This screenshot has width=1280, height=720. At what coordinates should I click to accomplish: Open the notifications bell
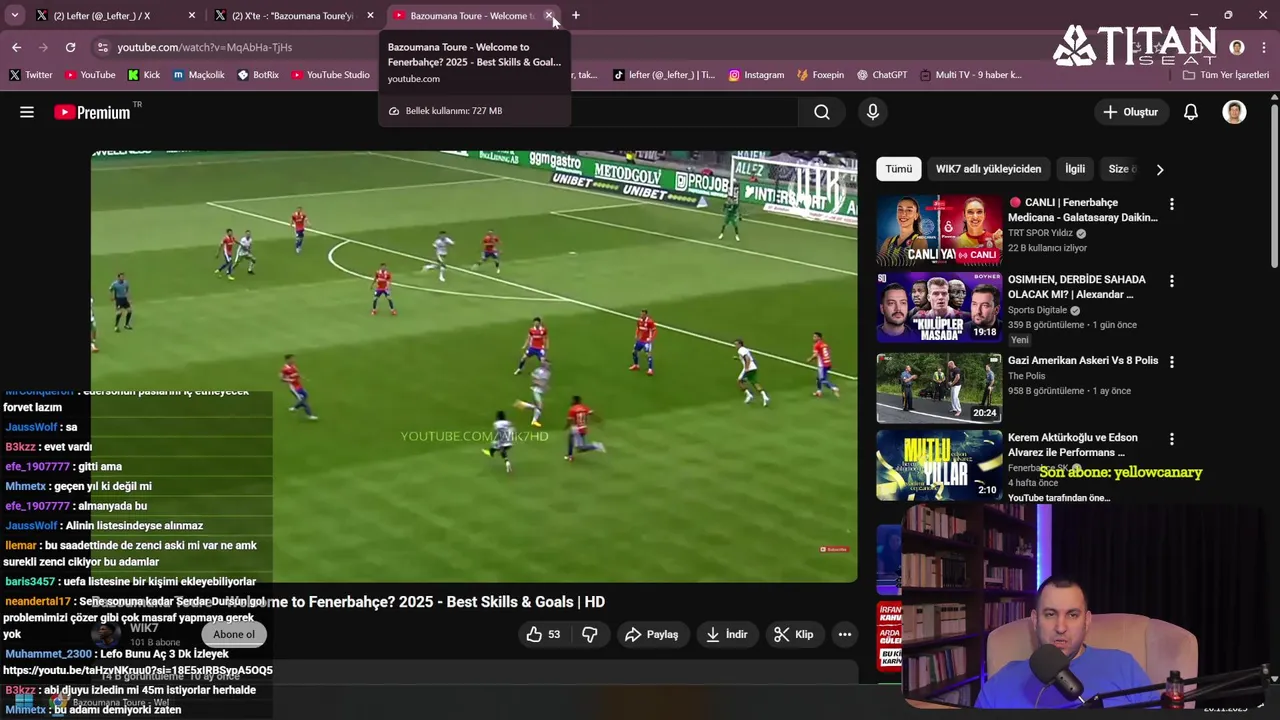(x=1191, y=112)
